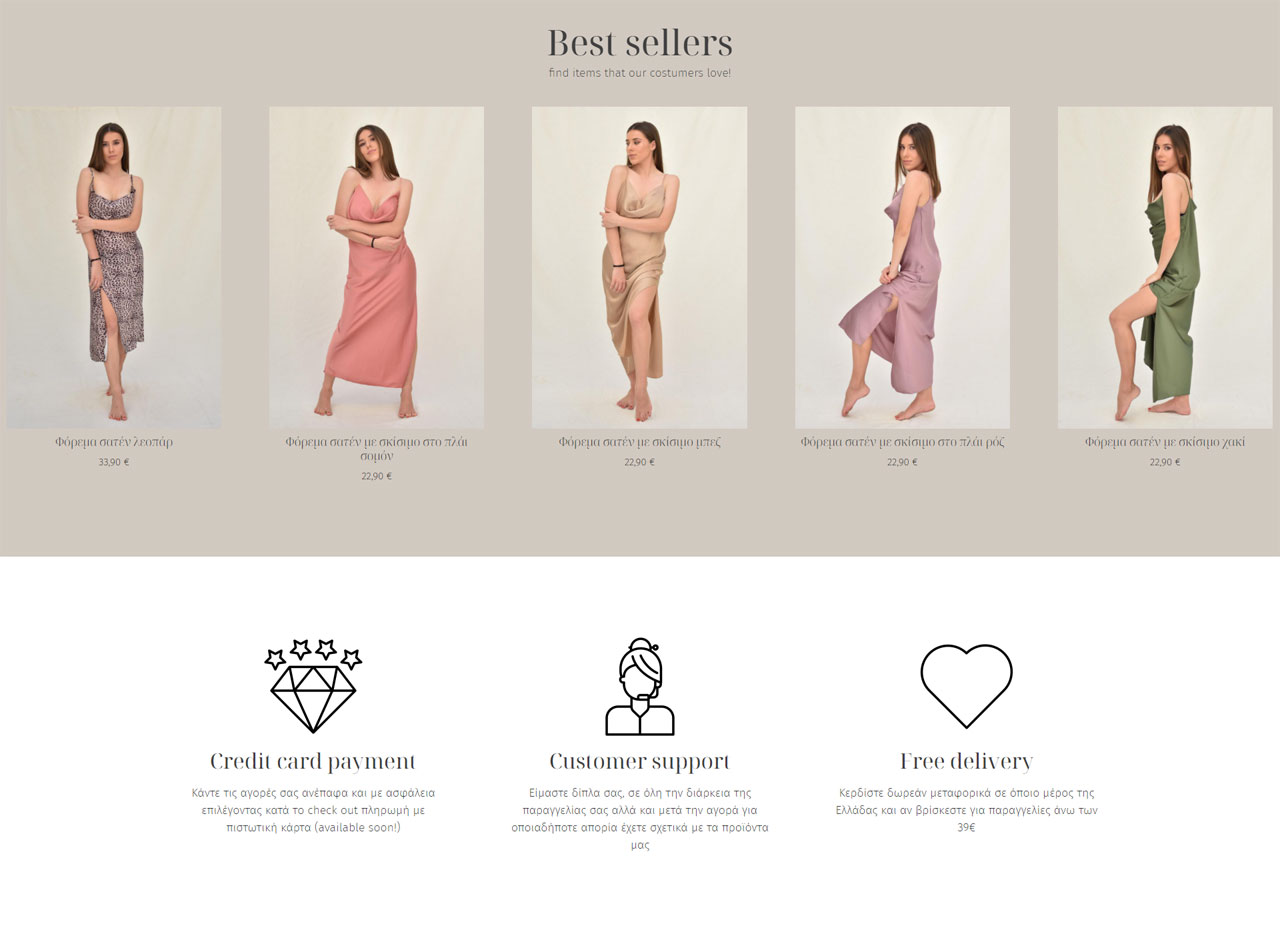This screenshot has width=1280, height=932.
Task: Click the price under the khaki dress
Action: coord(1165,462)
